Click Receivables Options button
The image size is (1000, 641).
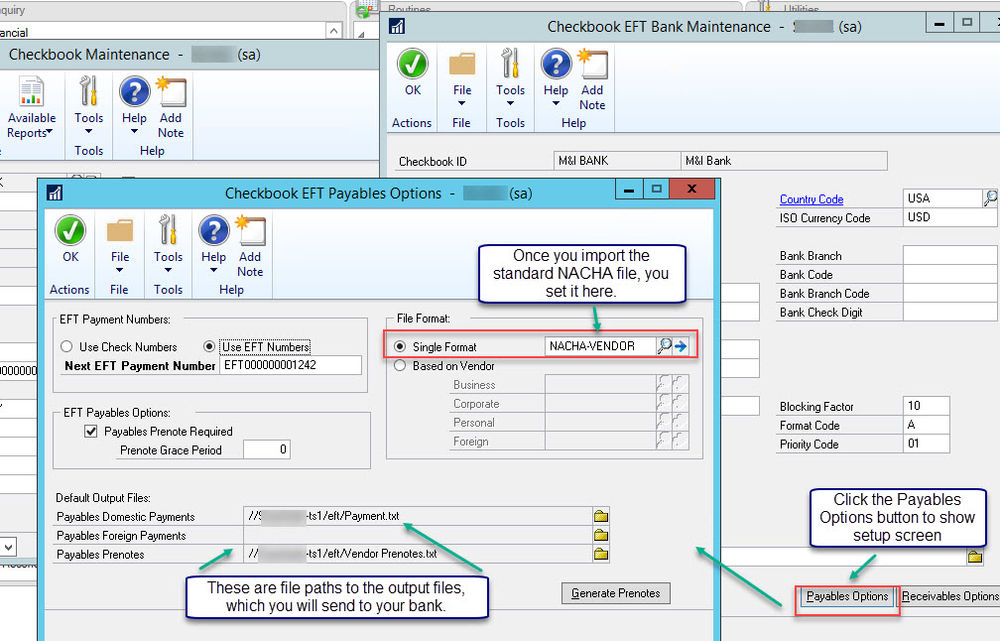point(950,596)
